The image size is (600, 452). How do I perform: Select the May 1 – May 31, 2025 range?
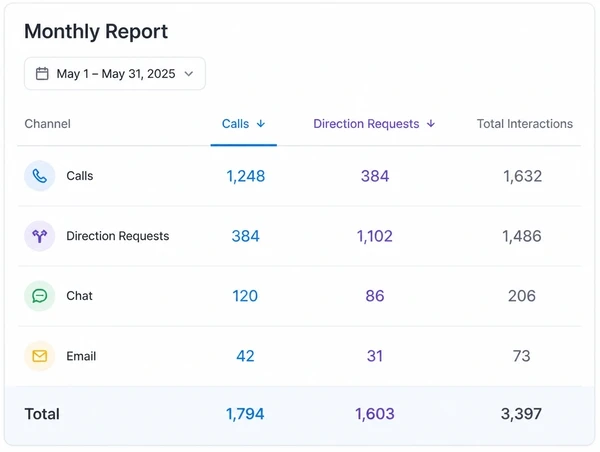(115, 73)
